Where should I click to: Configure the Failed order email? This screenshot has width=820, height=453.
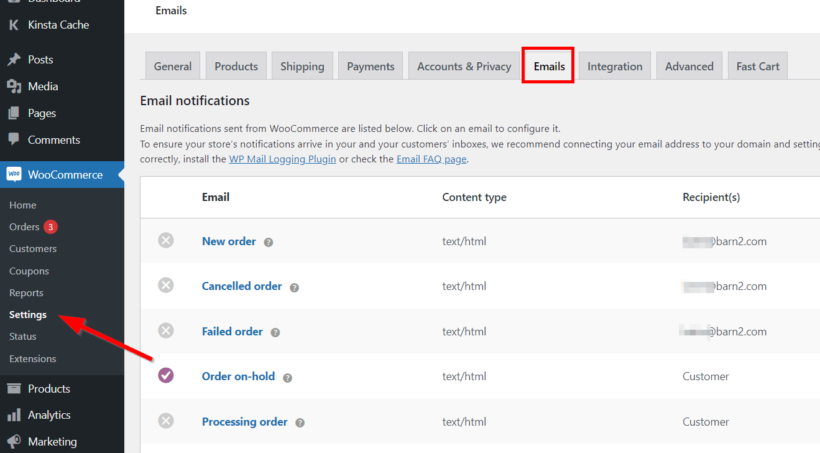(232, 331)
